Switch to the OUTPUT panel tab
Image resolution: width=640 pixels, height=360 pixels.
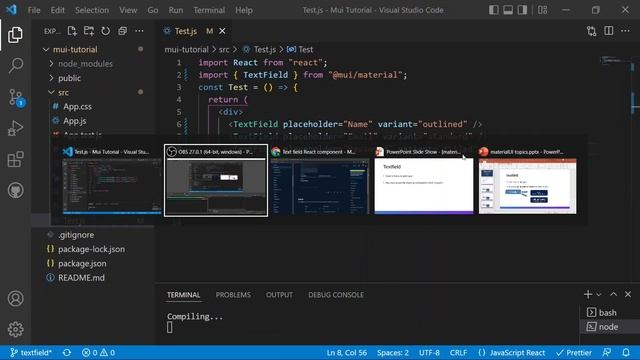click(x=279, y=295)
